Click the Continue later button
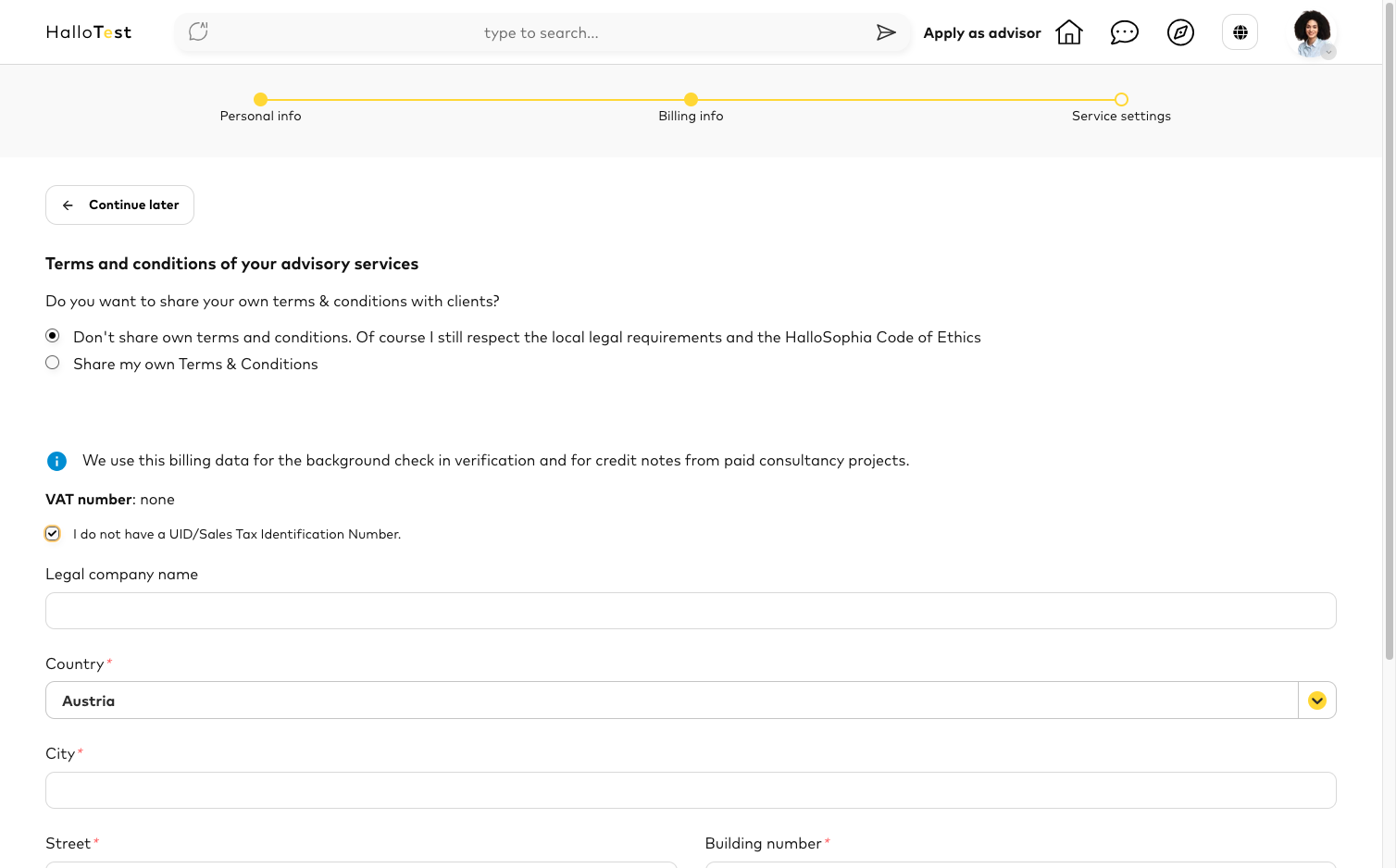This screenshot has width=1396, height=868. tap(119, 205)
